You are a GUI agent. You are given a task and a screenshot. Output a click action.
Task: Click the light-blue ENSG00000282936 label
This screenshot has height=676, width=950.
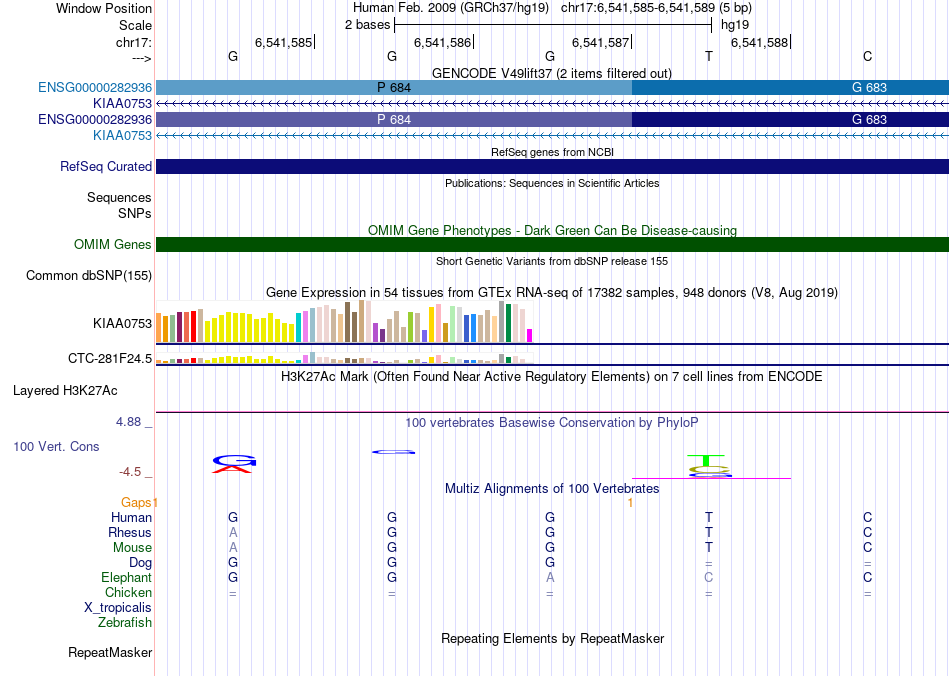point(95,87)
